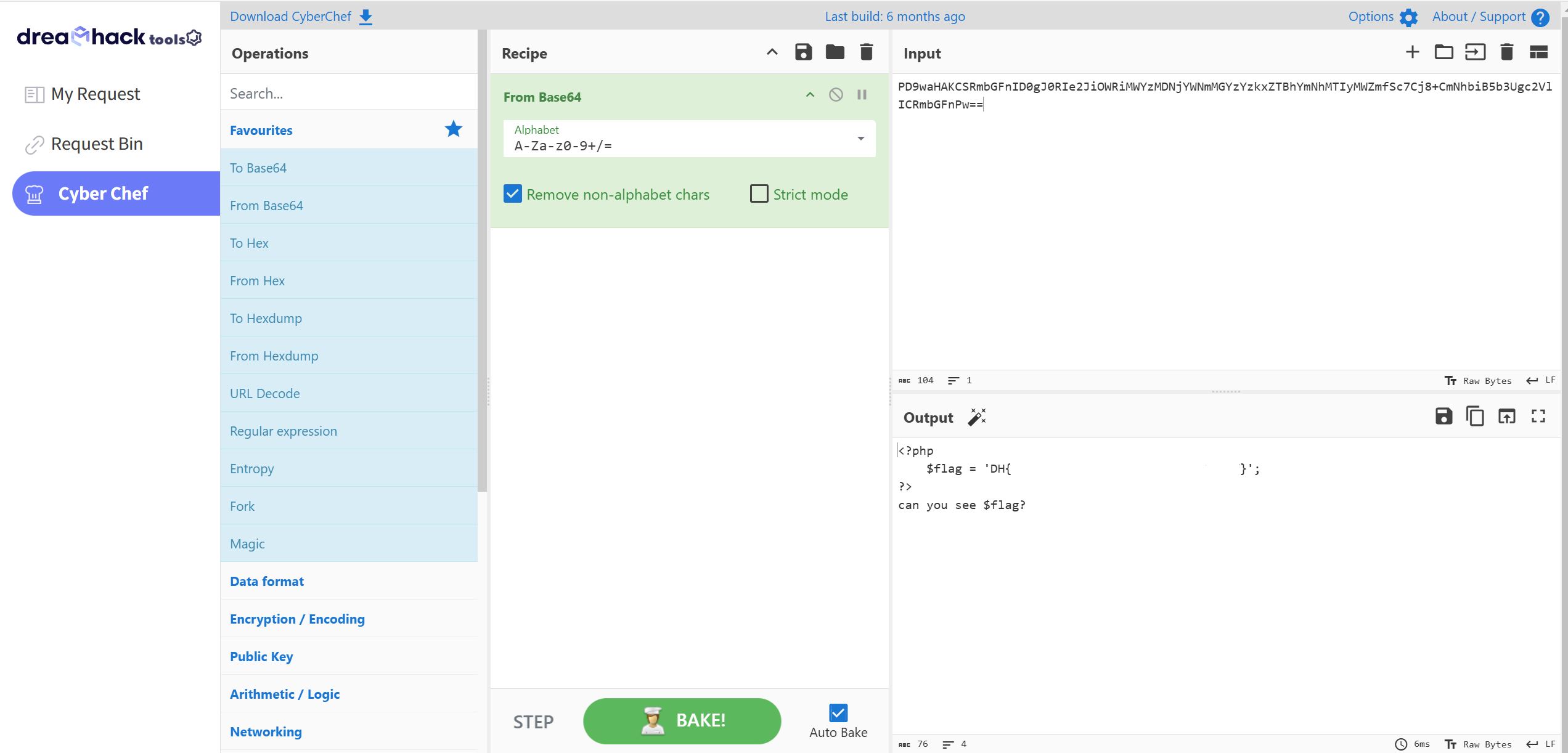Uncheck Remove non-alphabet chars
This screenshot has height=753, width=1568.
click(x=513, y=194)
